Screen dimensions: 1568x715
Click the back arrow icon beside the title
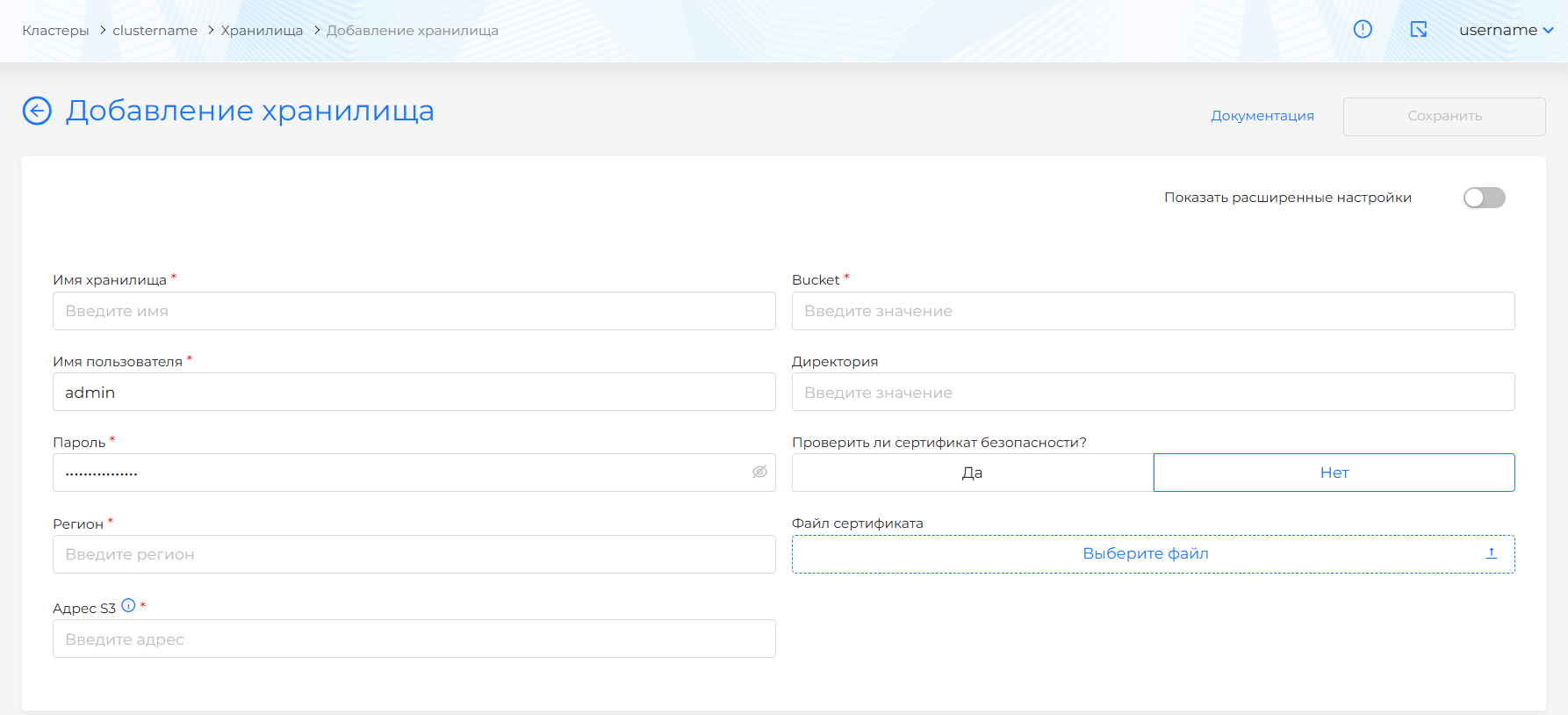point(37,111)
